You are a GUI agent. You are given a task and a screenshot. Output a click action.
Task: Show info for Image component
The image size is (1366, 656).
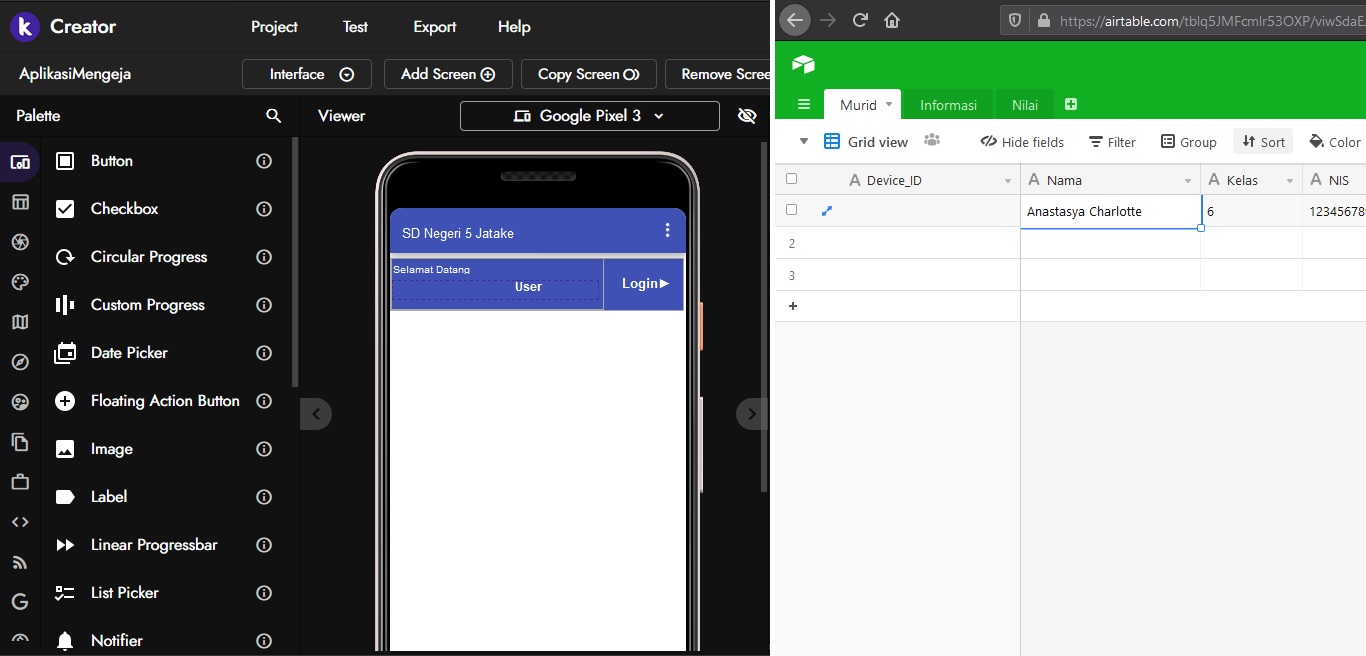point(264,449)
